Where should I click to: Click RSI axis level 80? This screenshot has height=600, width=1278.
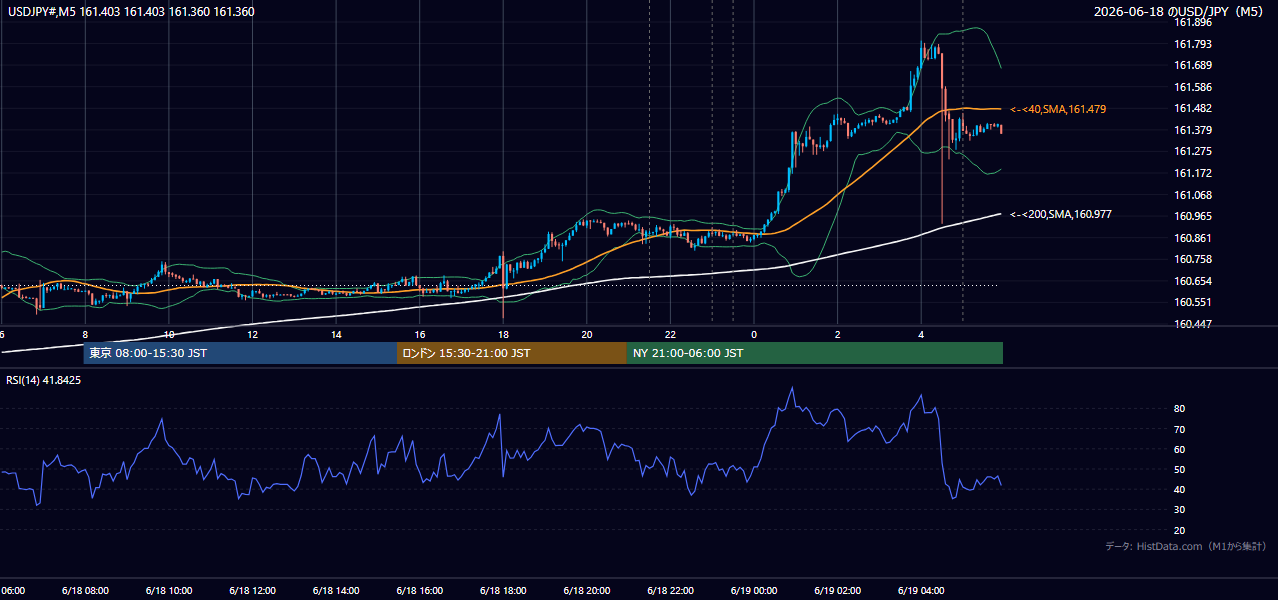pos(1179,409)
